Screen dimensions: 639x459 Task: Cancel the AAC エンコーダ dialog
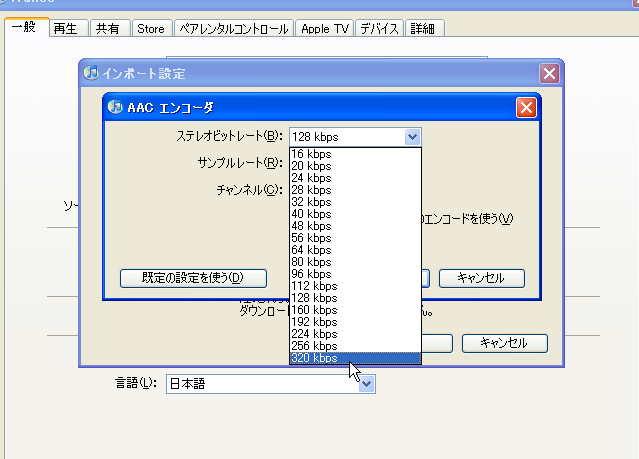482,278
